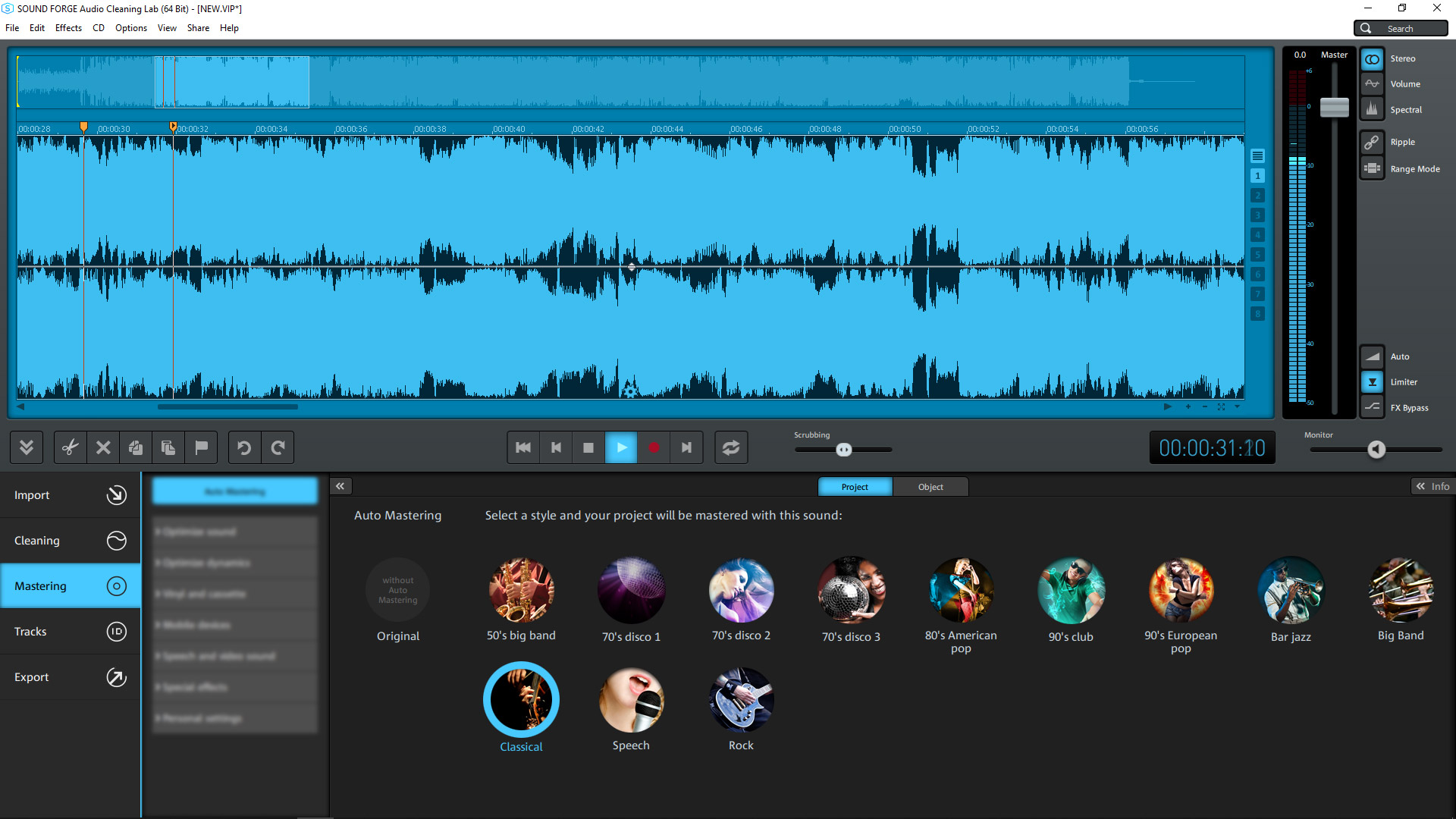Toggle Ripple editing mode
The width and height of the screenshot is (1456, 819).
pos(1373,142)
